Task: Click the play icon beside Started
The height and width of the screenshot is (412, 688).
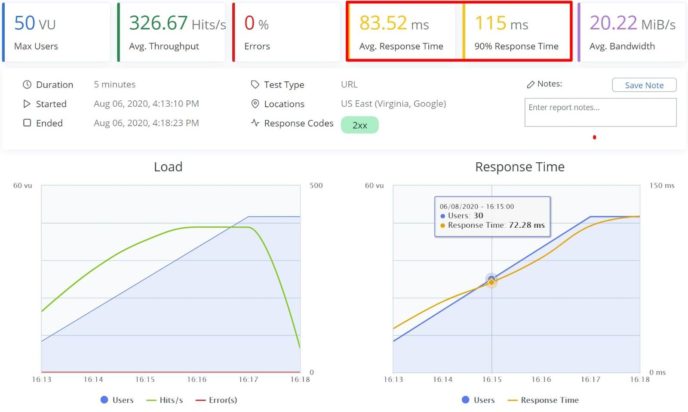Action: click(x=27, y=104)
